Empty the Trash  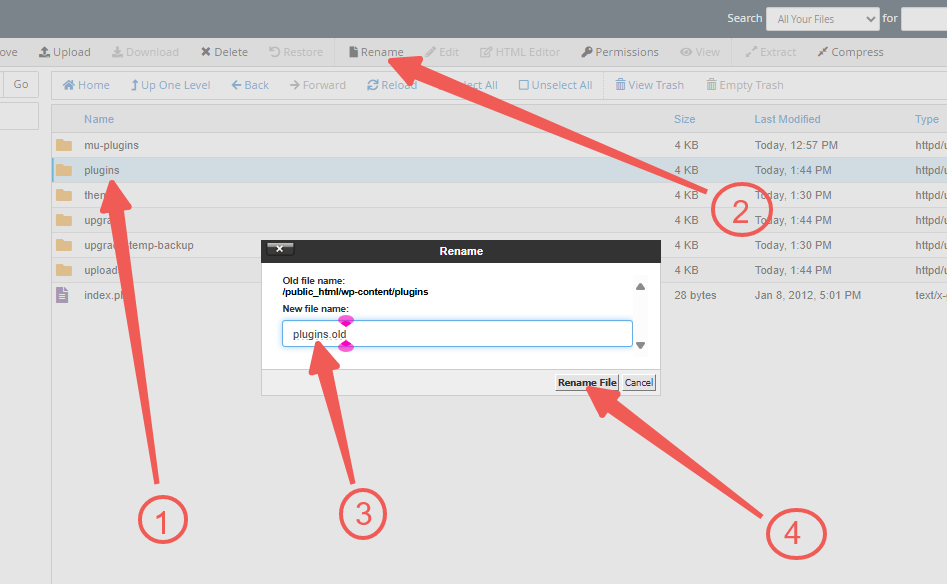tap(744, 84)
